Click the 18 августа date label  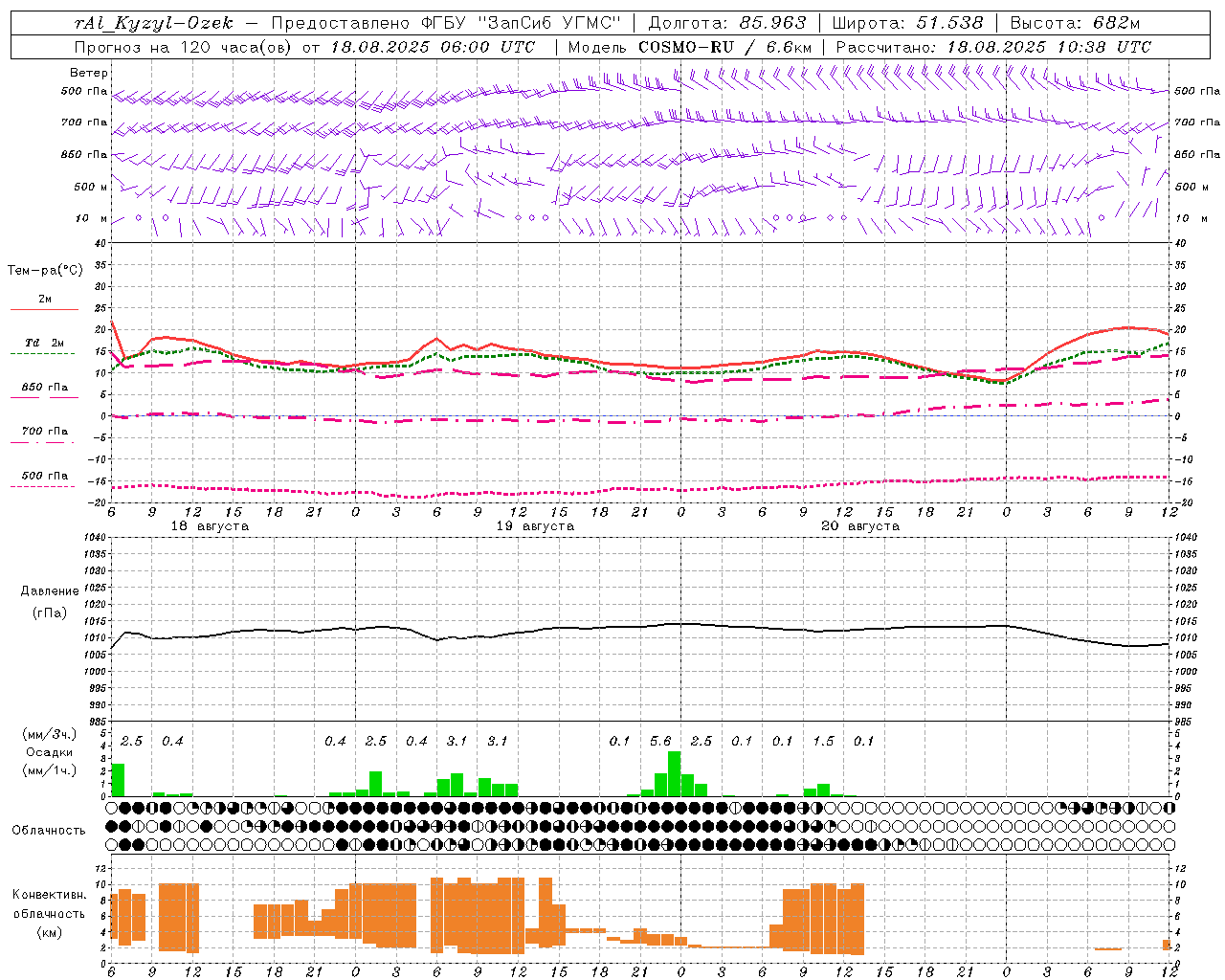[x=210, y=526]
